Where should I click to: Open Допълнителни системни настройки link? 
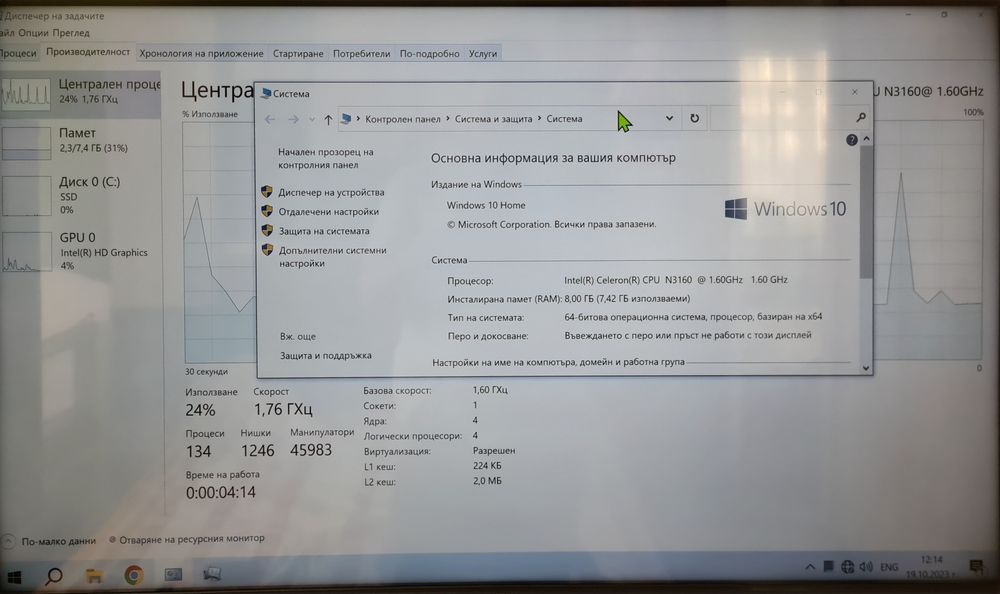point(332,256)
